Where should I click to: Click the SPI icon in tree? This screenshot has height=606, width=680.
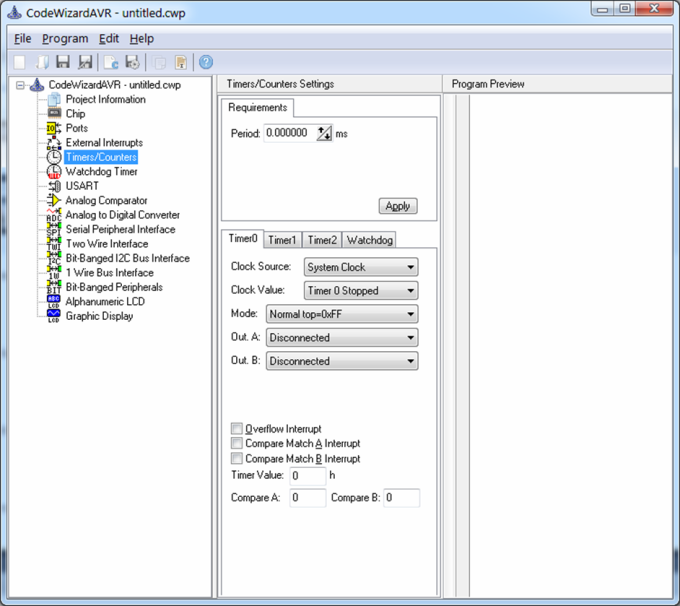[54, 229]
